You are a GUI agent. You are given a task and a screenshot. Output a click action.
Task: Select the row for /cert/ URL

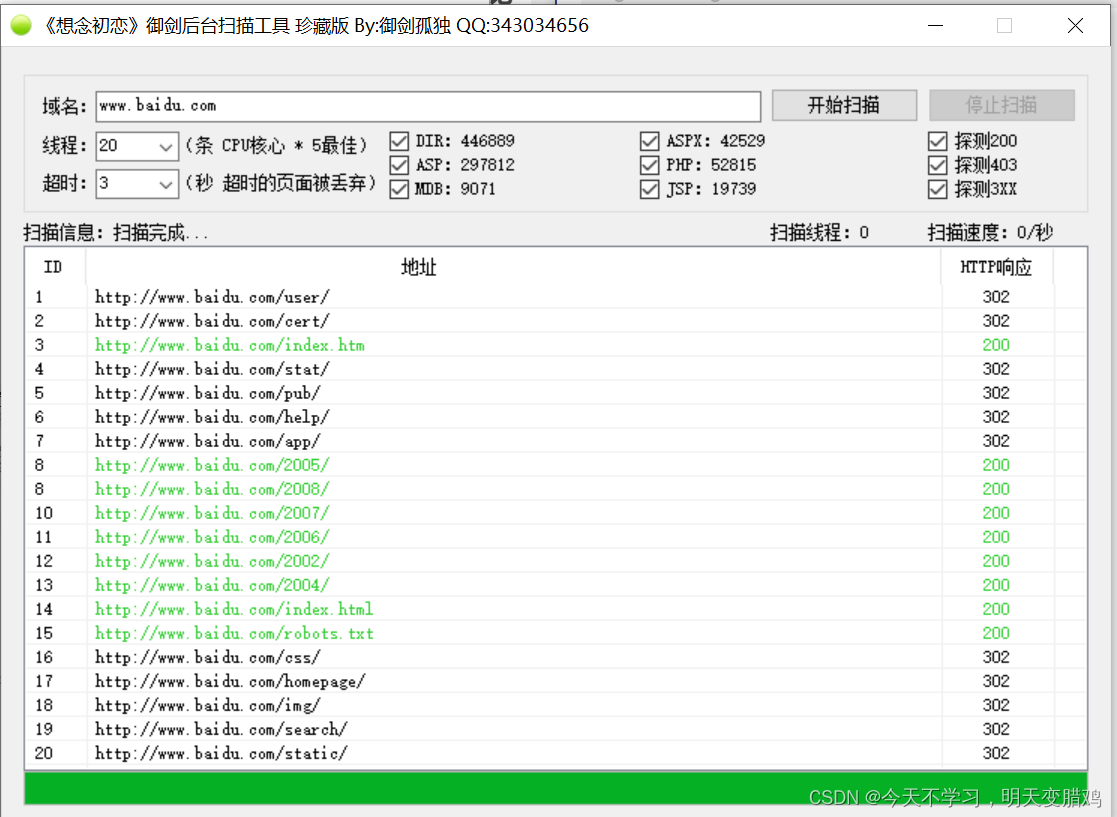tap(556, 321)
